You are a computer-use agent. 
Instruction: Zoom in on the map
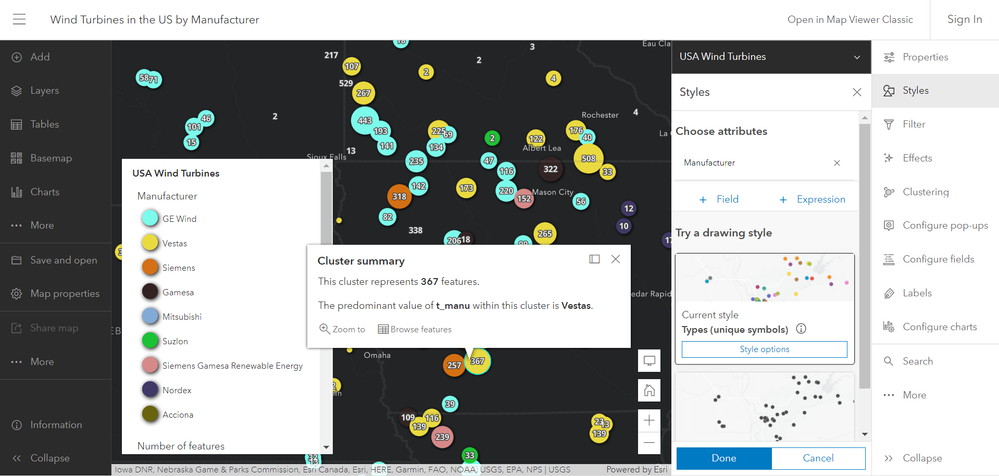[649, 420]
